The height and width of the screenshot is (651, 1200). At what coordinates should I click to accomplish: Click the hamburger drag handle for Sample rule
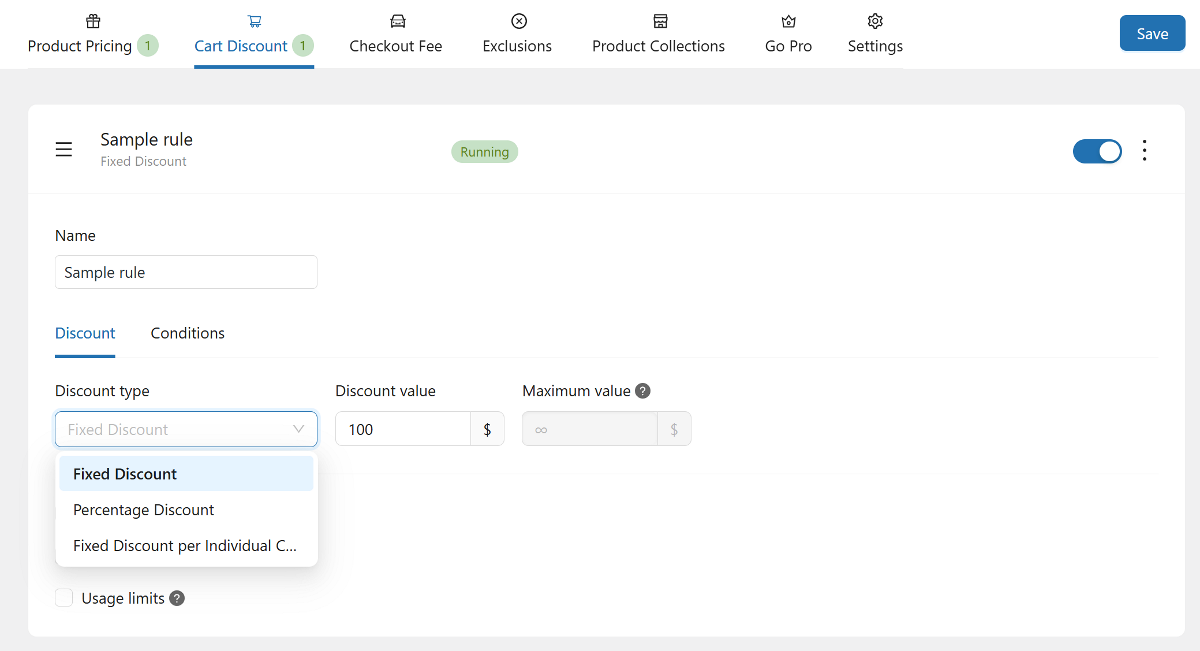coord(64,150)
